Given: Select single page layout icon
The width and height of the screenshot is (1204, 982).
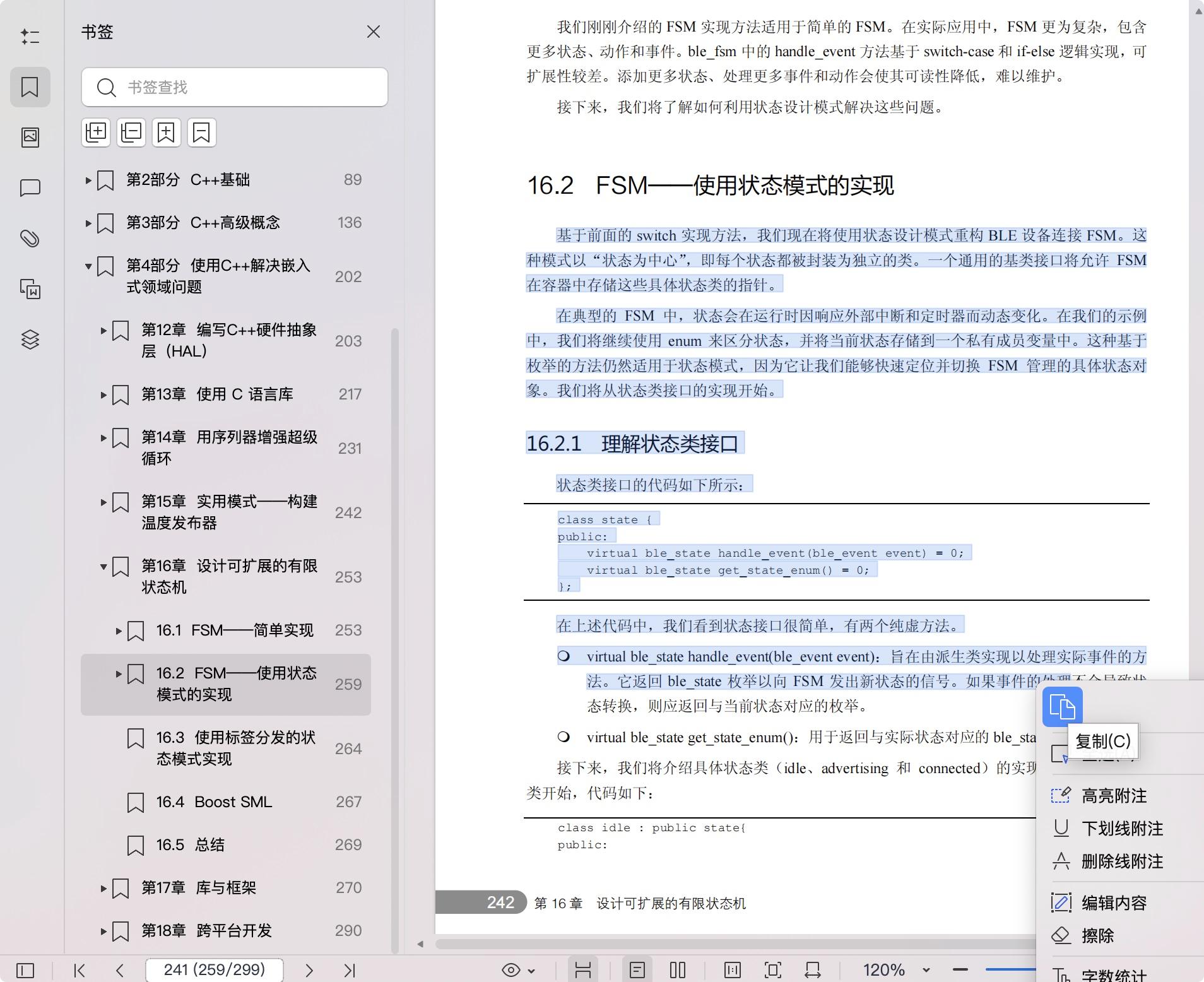Looking at the screenshot, I should coord(637,970).
